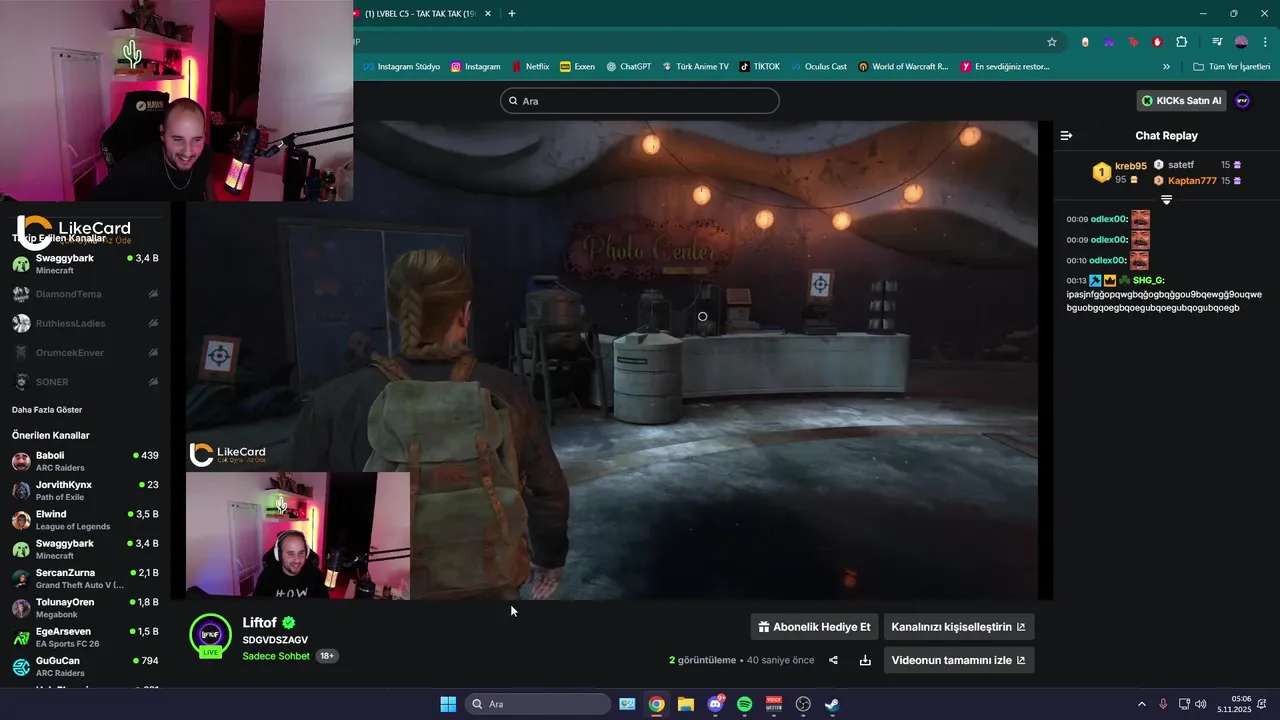Open the Türk Anime TV bookmark

click(x=695, y=67)
